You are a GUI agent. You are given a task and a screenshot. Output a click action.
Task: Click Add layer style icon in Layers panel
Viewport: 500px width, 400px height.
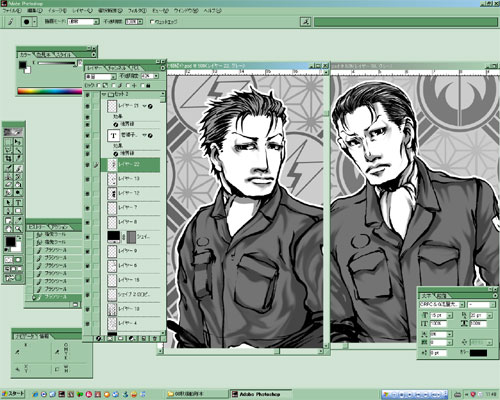99,338
